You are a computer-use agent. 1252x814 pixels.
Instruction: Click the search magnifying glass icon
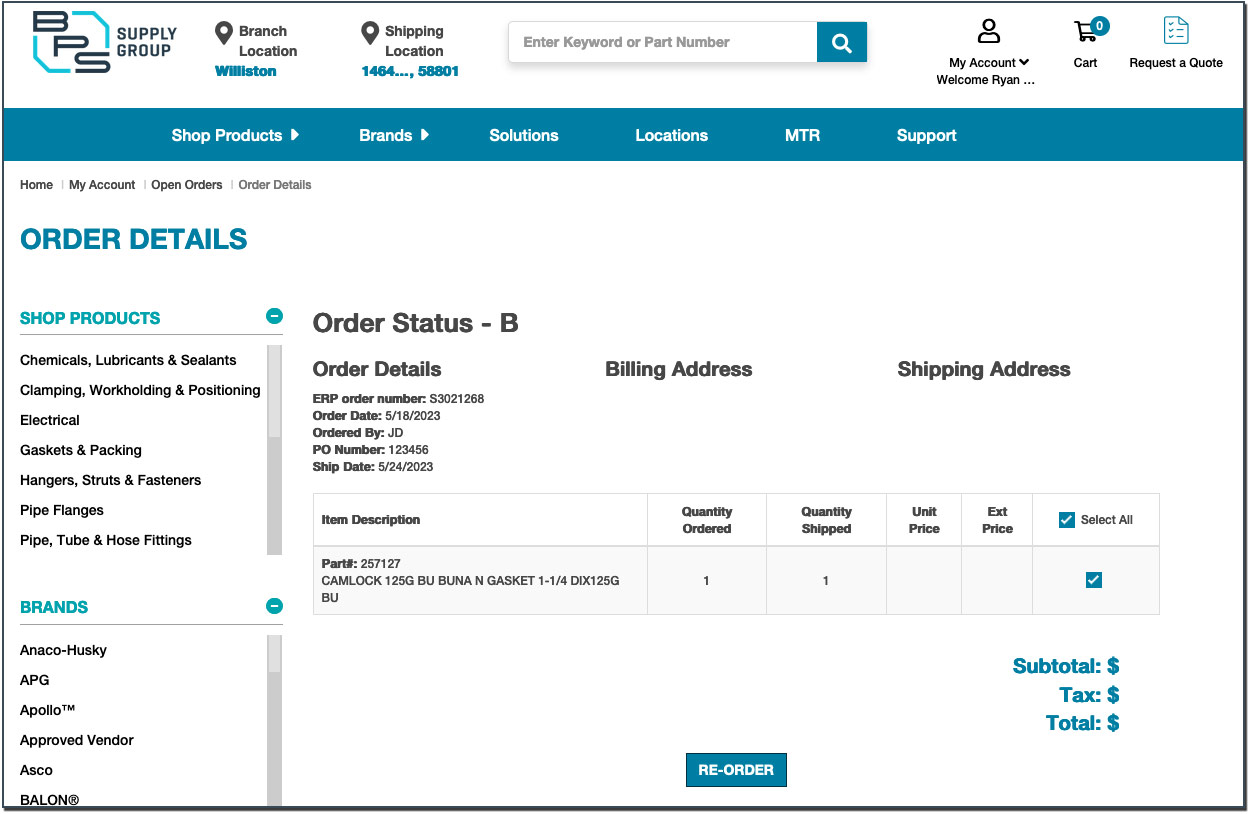[841, 41]
